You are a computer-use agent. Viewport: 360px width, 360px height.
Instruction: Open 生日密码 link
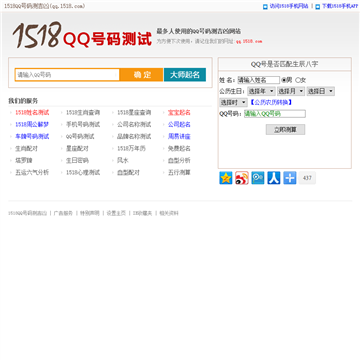77,161
